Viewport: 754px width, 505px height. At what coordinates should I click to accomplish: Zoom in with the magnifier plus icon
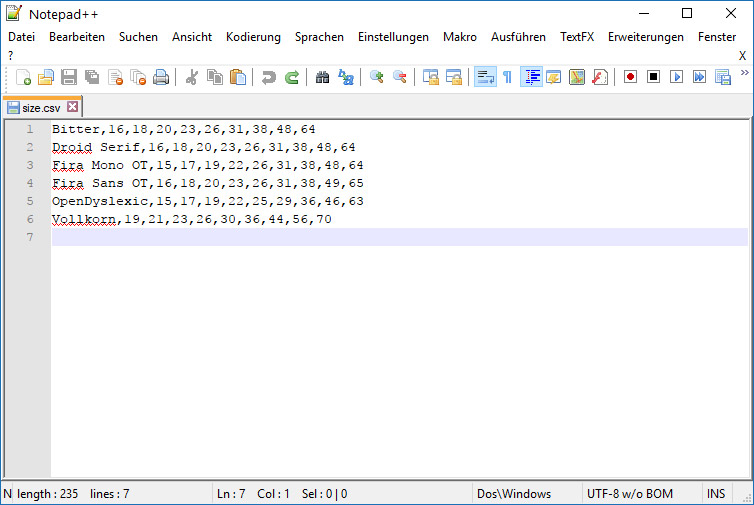pos(377,77)
